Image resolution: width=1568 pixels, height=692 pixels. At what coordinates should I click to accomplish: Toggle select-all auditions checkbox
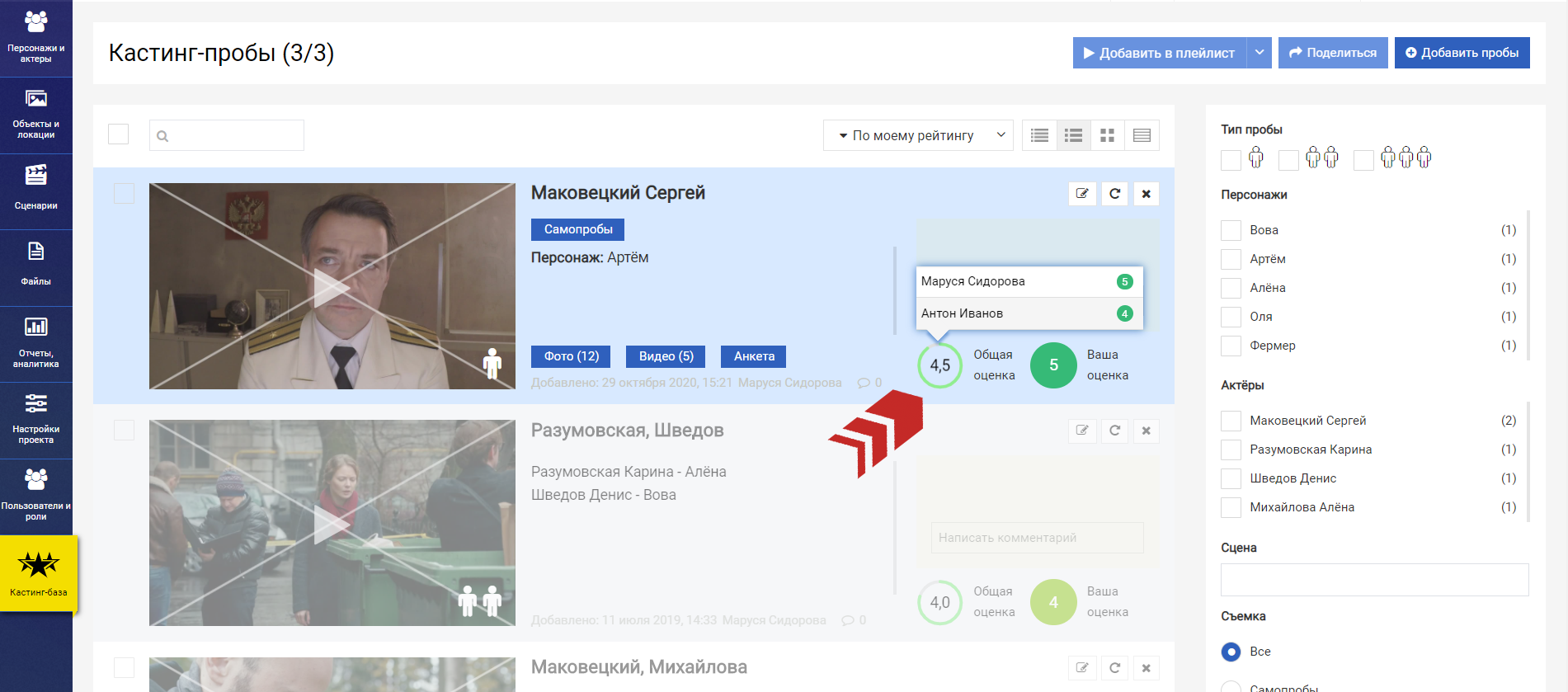pos(119,134)
